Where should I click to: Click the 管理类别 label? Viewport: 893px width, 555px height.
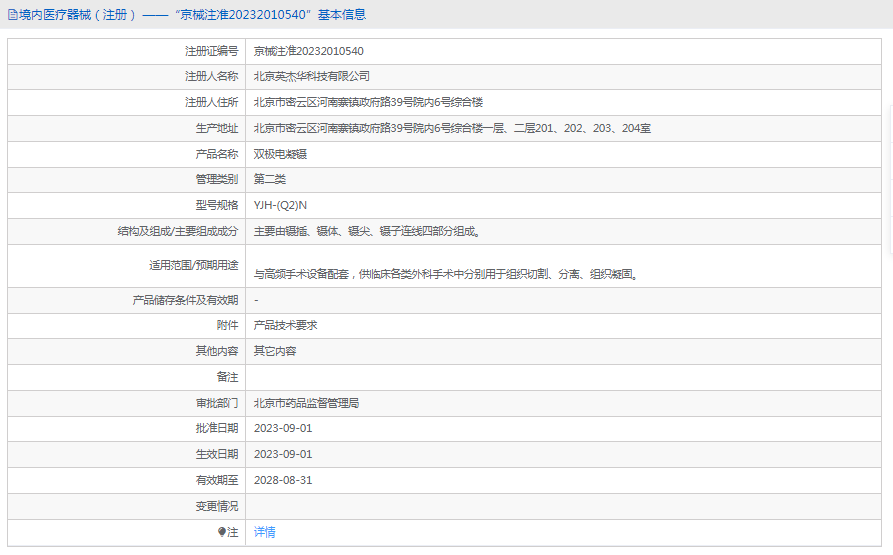[217, 179]
